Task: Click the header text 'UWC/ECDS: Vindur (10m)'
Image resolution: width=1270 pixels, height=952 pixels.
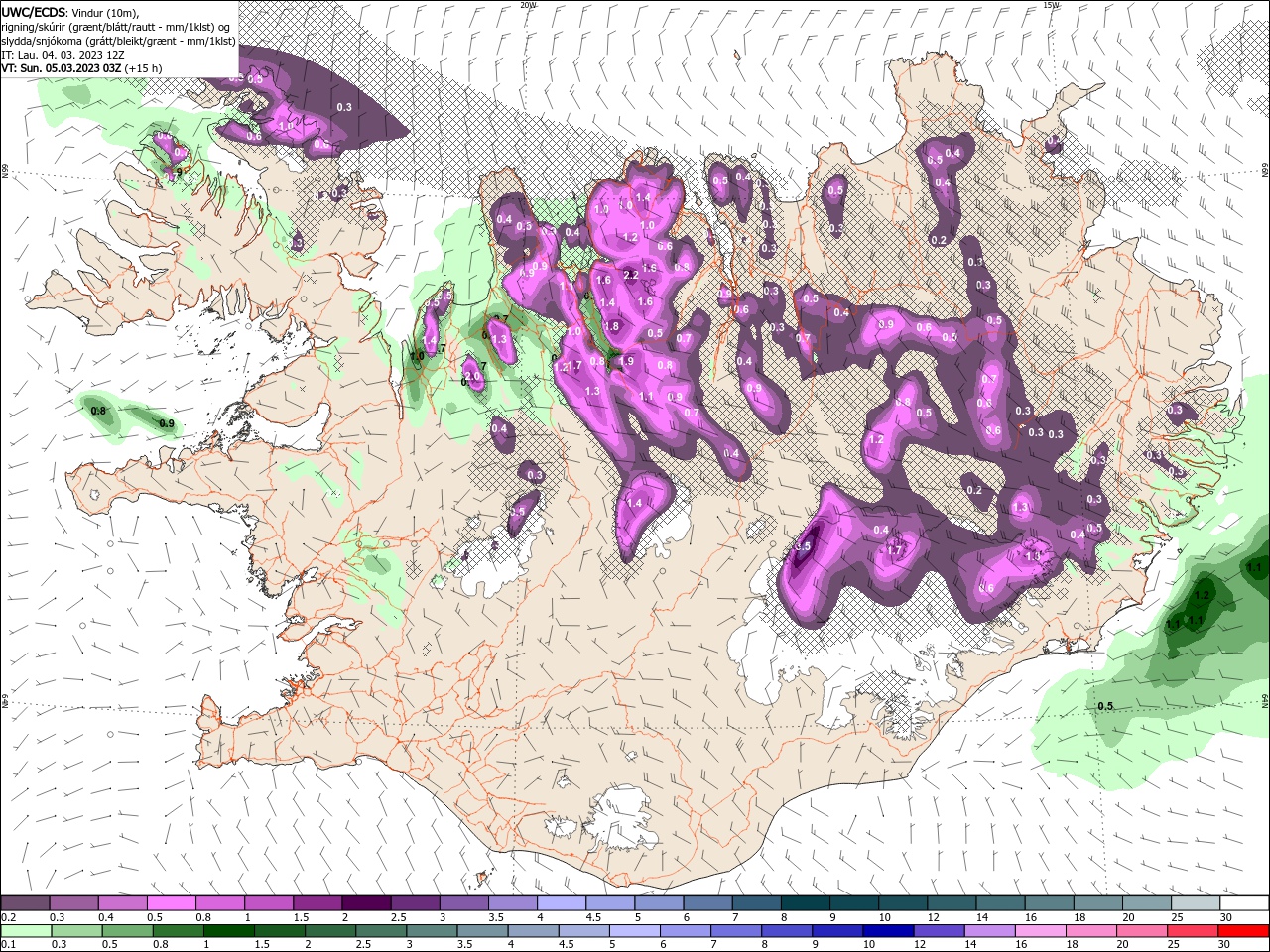Action: [x=70, y=12]
